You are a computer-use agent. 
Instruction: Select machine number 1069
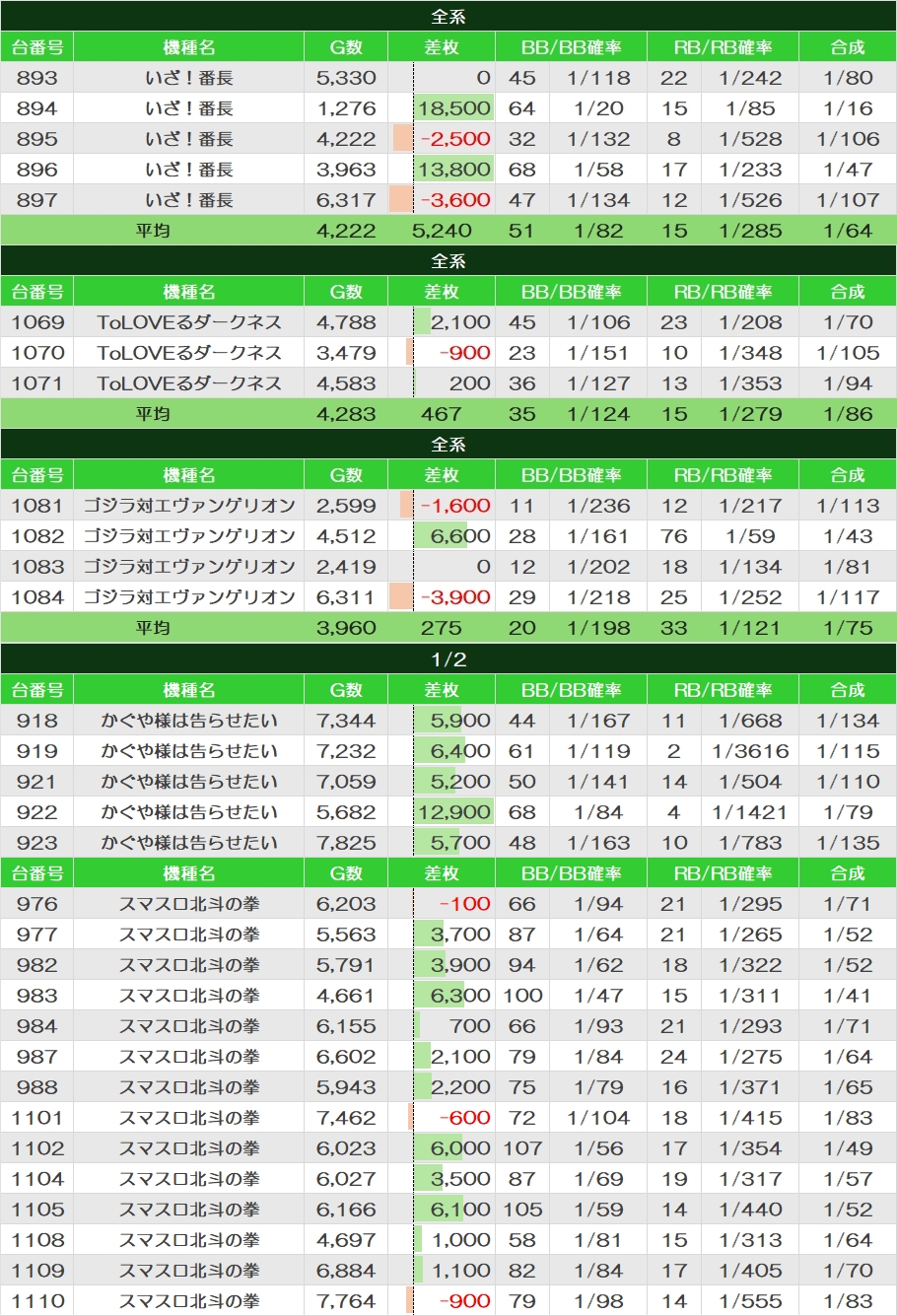pyautogui.click(x=36, y=322)
